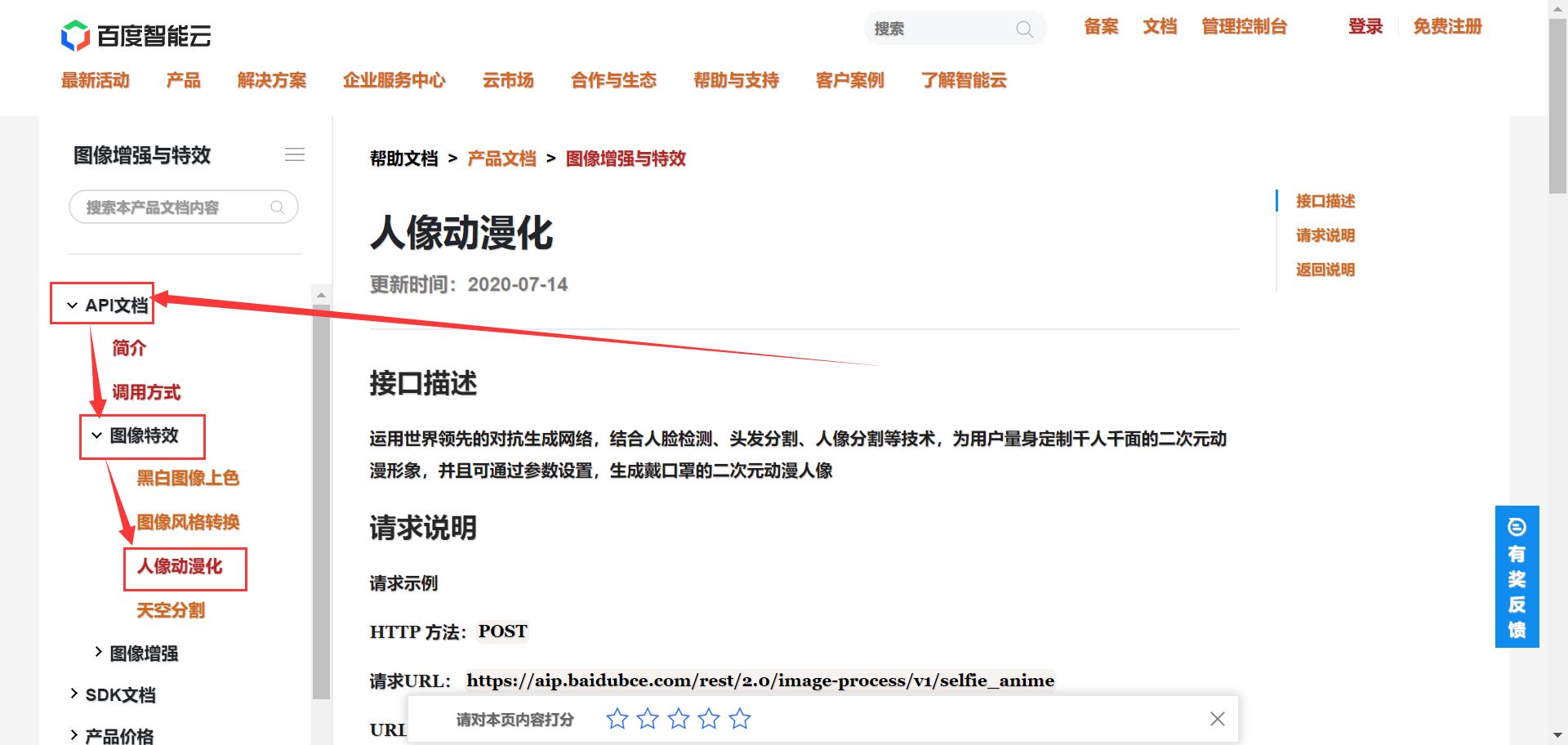Image resolution: width=1568 pixels, height=745 pixels.
Task: Select the 人像动漫化 doc in sidebar
Action: 180,566
